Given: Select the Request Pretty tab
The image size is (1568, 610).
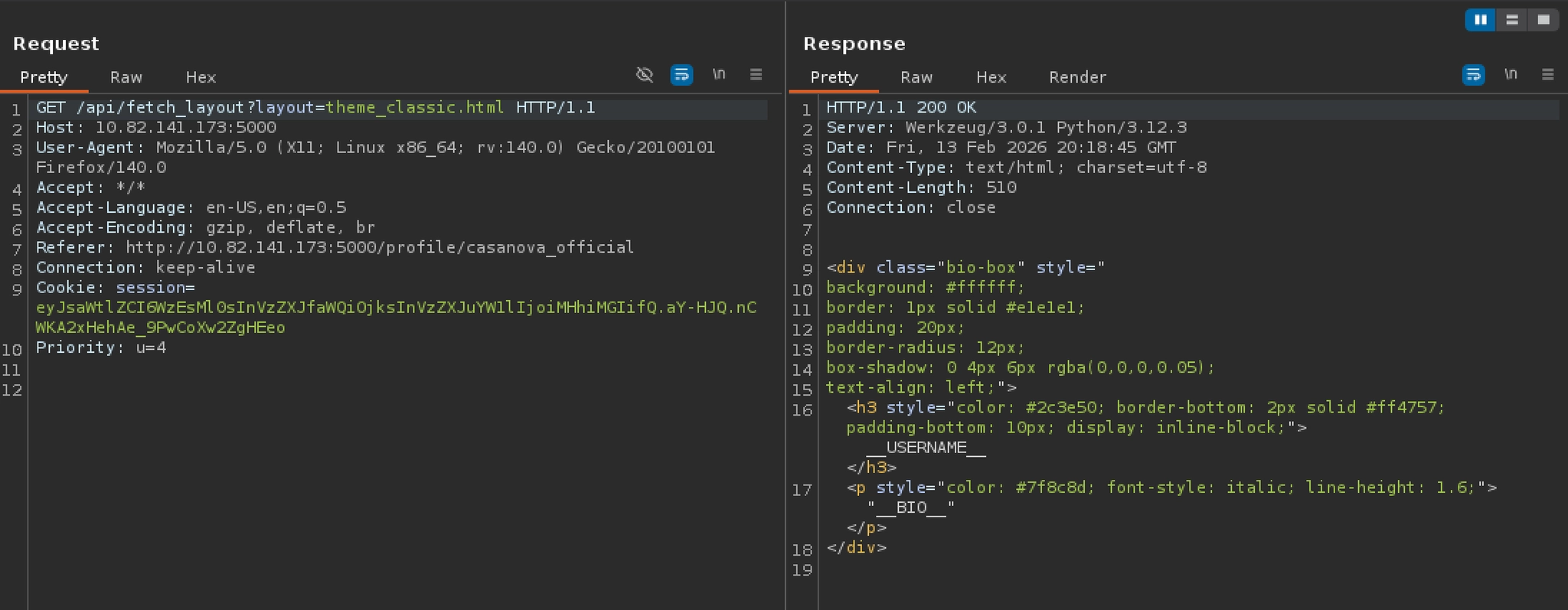Looking at the screenshot, I should (x=44, y=77).
